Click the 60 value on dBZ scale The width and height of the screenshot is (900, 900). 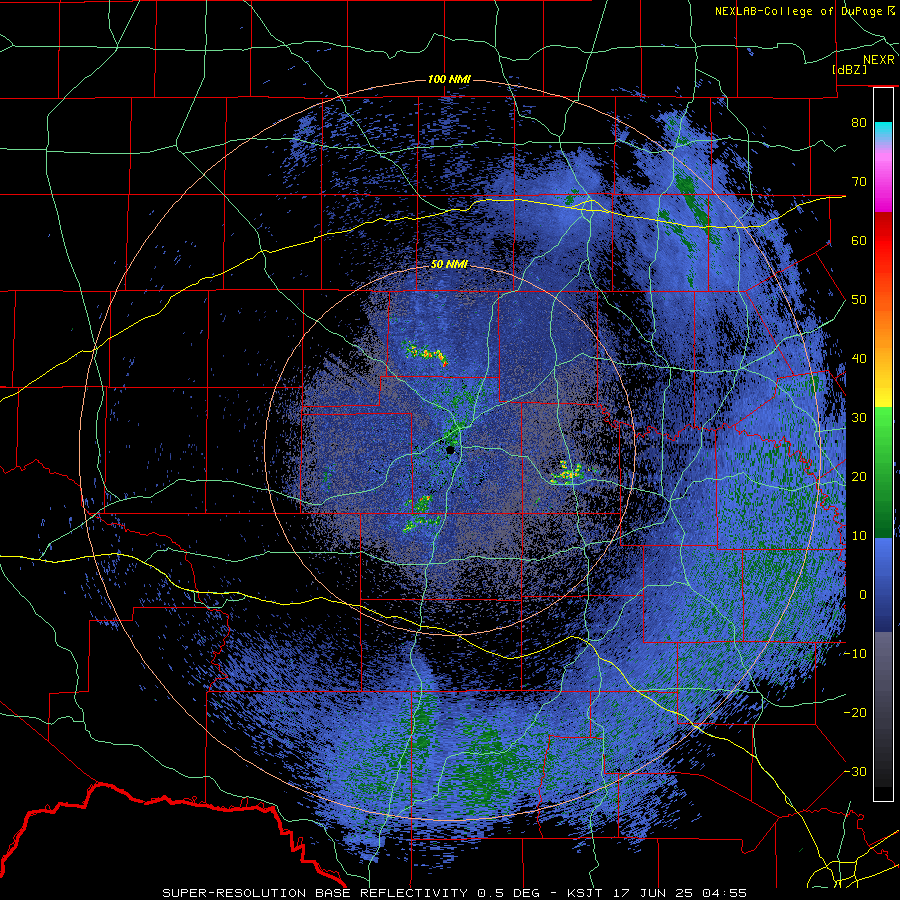(x=859, y=240)
